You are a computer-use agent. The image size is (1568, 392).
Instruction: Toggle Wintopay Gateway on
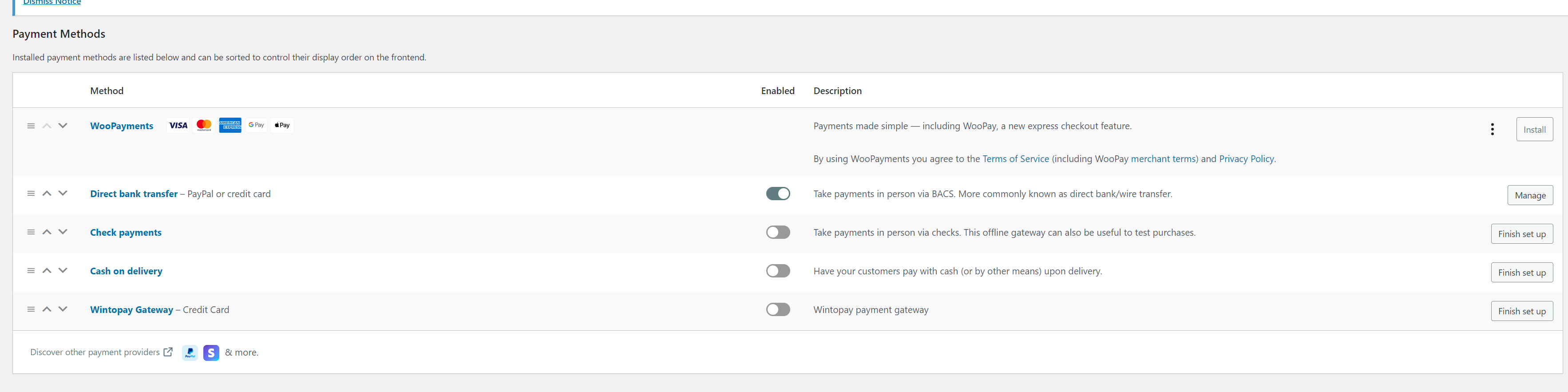777,309
